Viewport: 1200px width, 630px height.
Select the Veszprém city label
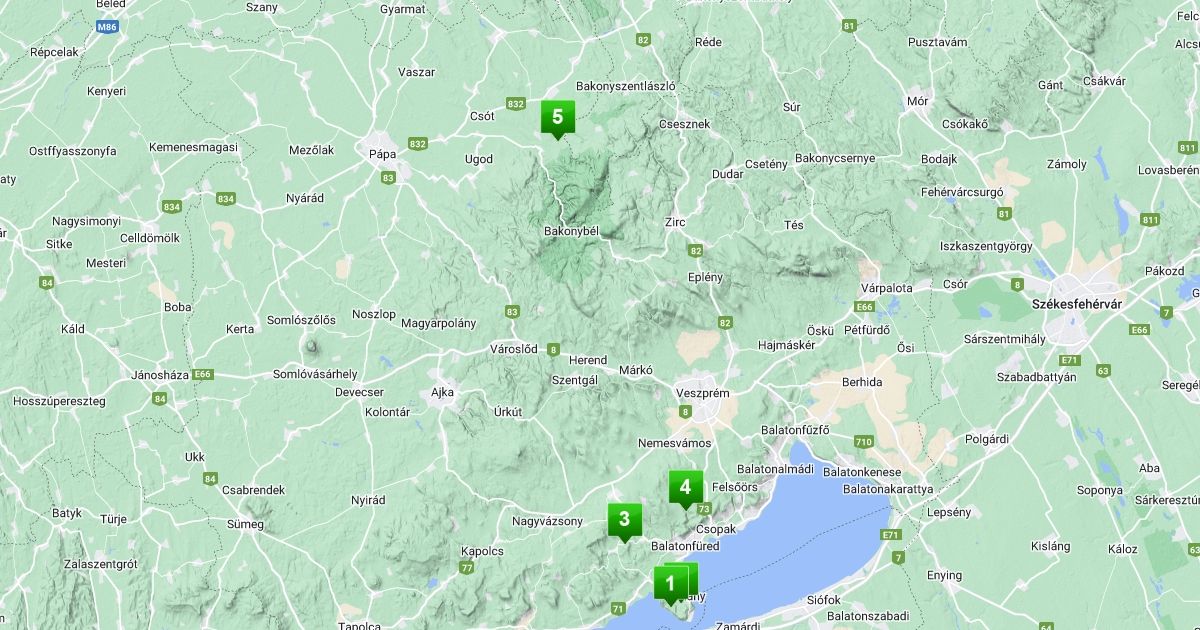pos(703,393)
